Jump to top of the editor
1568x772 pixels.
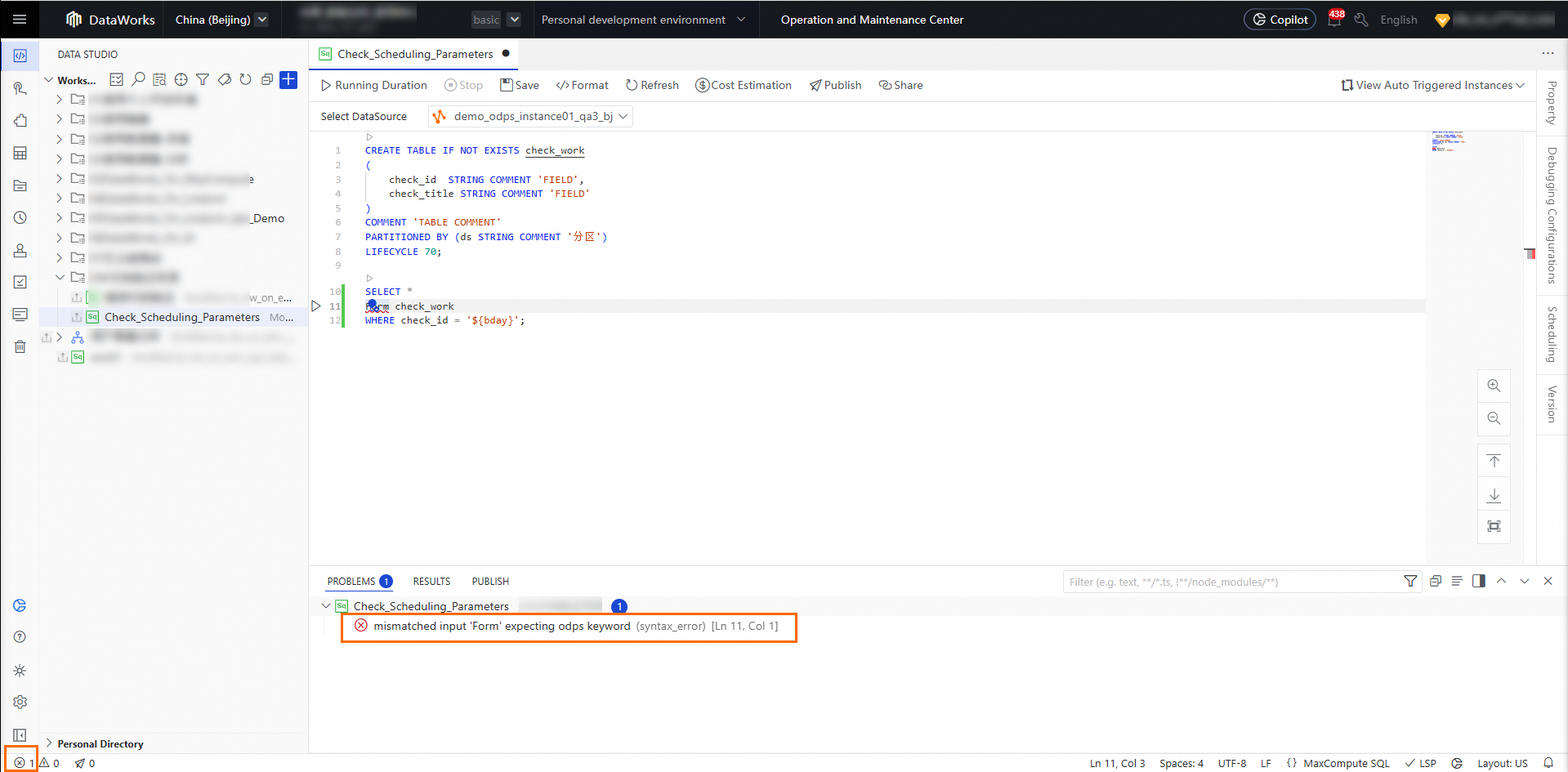(1494, 462)
